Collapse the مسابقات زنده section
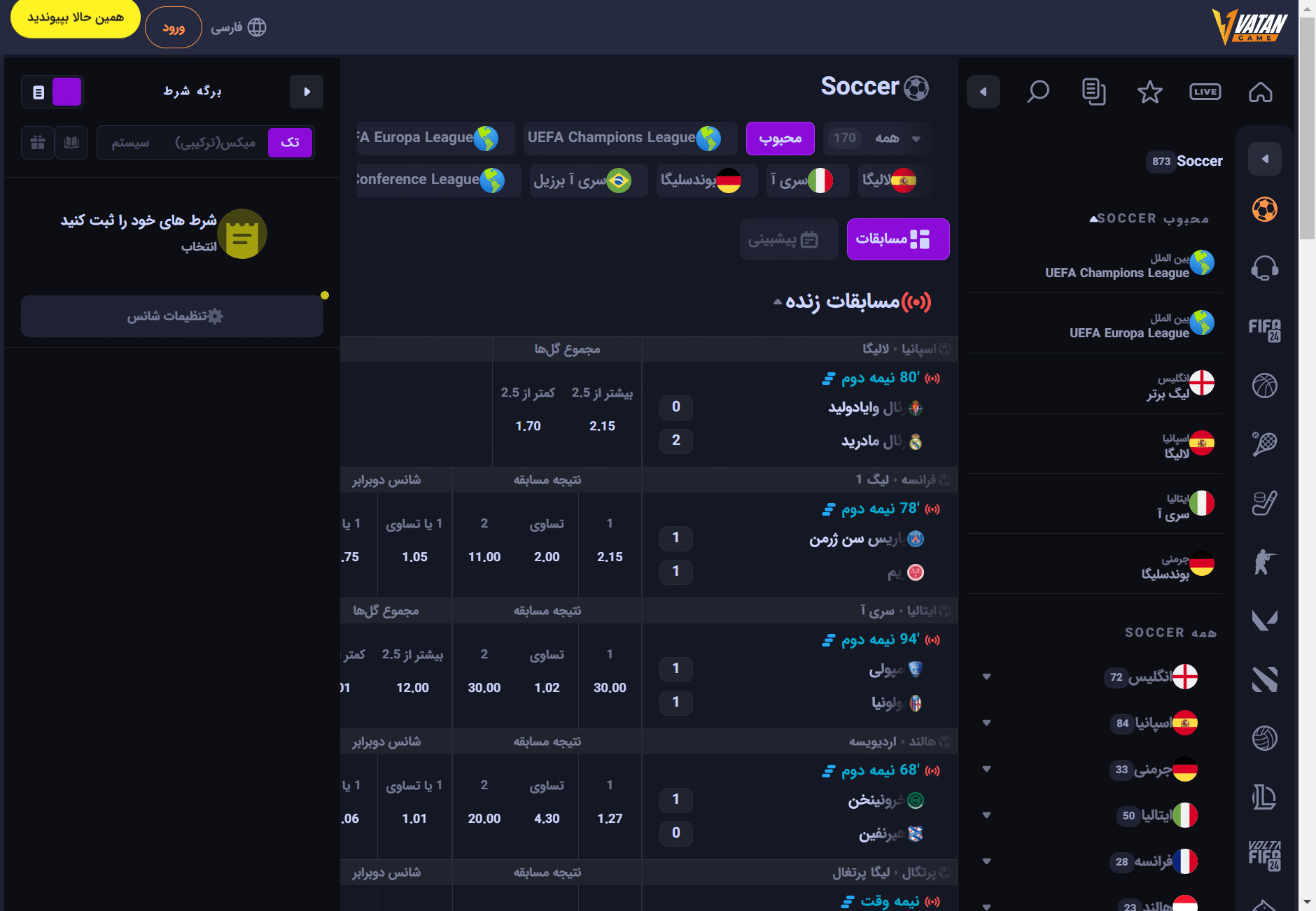1316x911 pixels. tap(778, 302)
